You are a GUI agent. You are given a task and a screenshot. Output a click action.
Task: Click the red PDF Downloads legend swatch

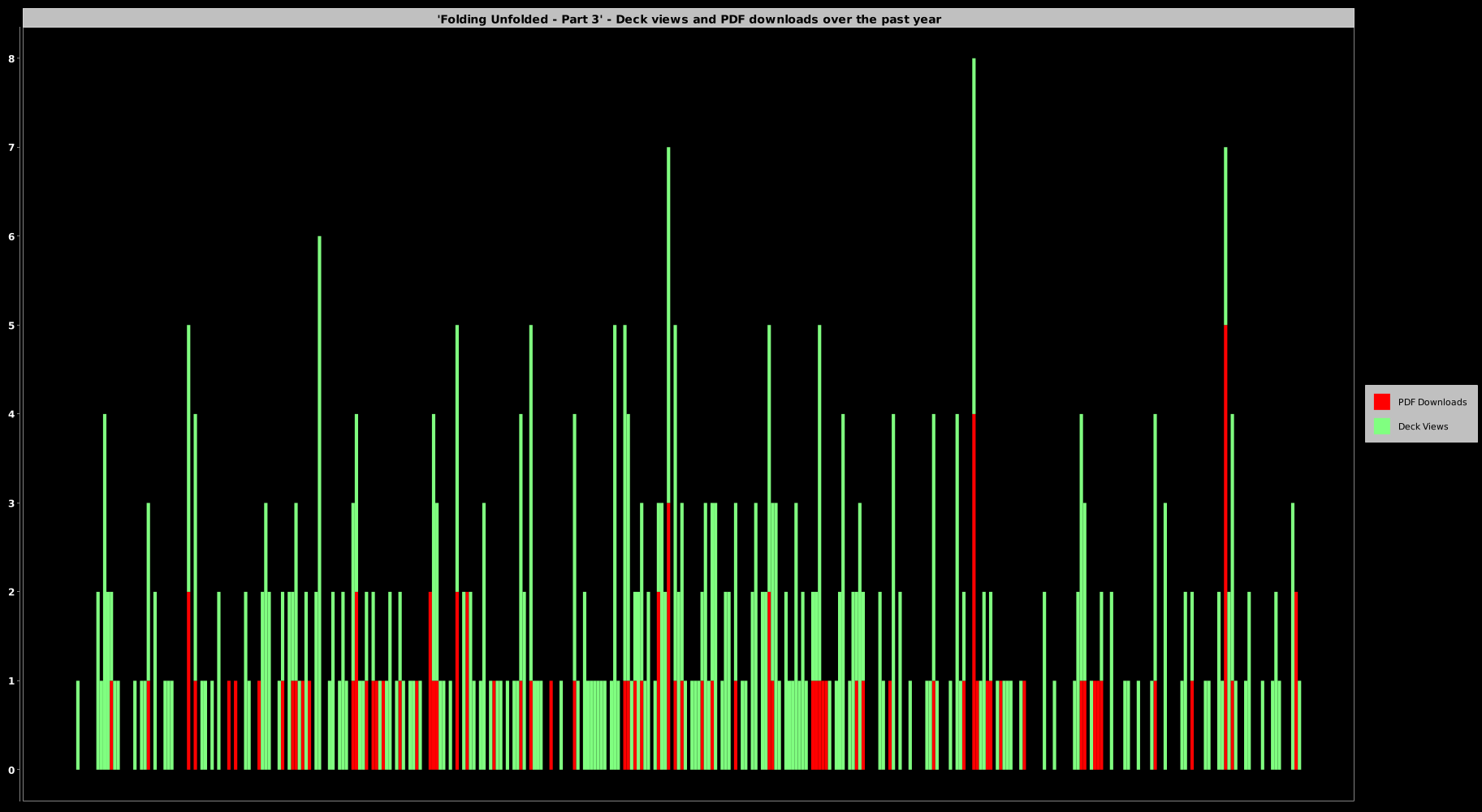(1381, 402)
